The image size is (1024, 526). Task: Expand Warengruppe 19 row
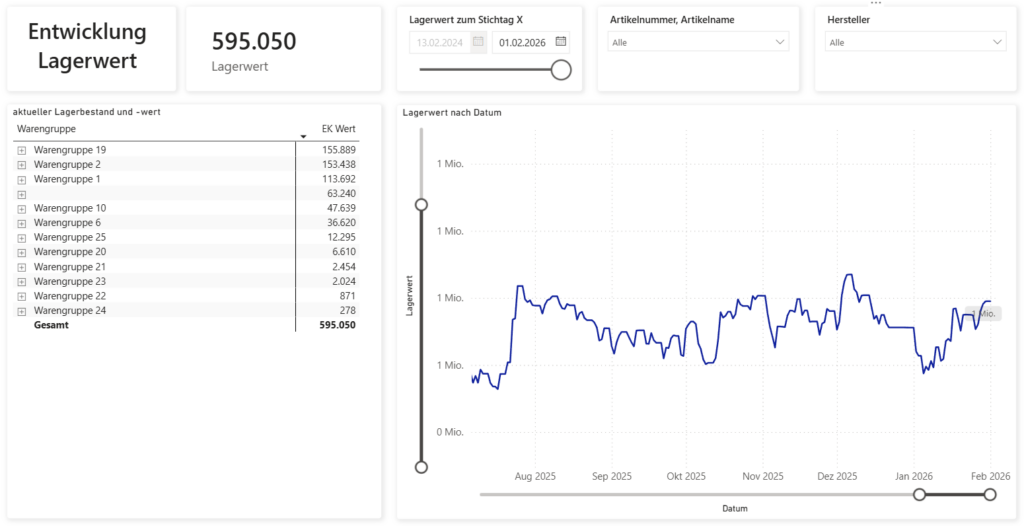coord(21,150)
